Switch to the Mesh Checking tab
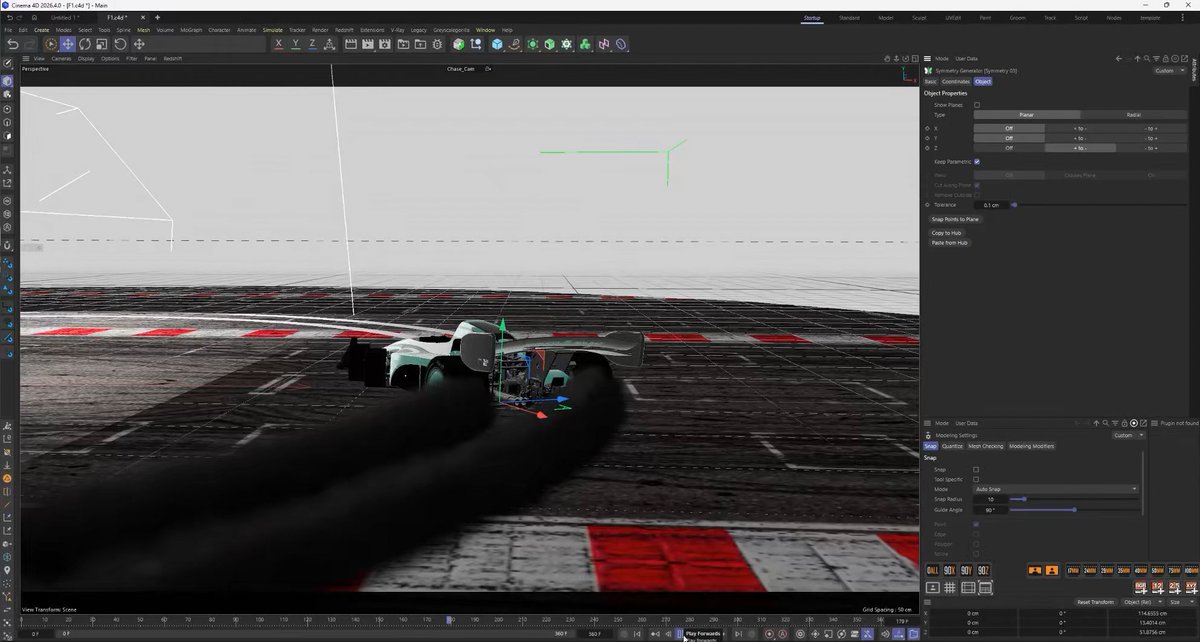This screenshot has width=1200, height=642. coord(985,446)
